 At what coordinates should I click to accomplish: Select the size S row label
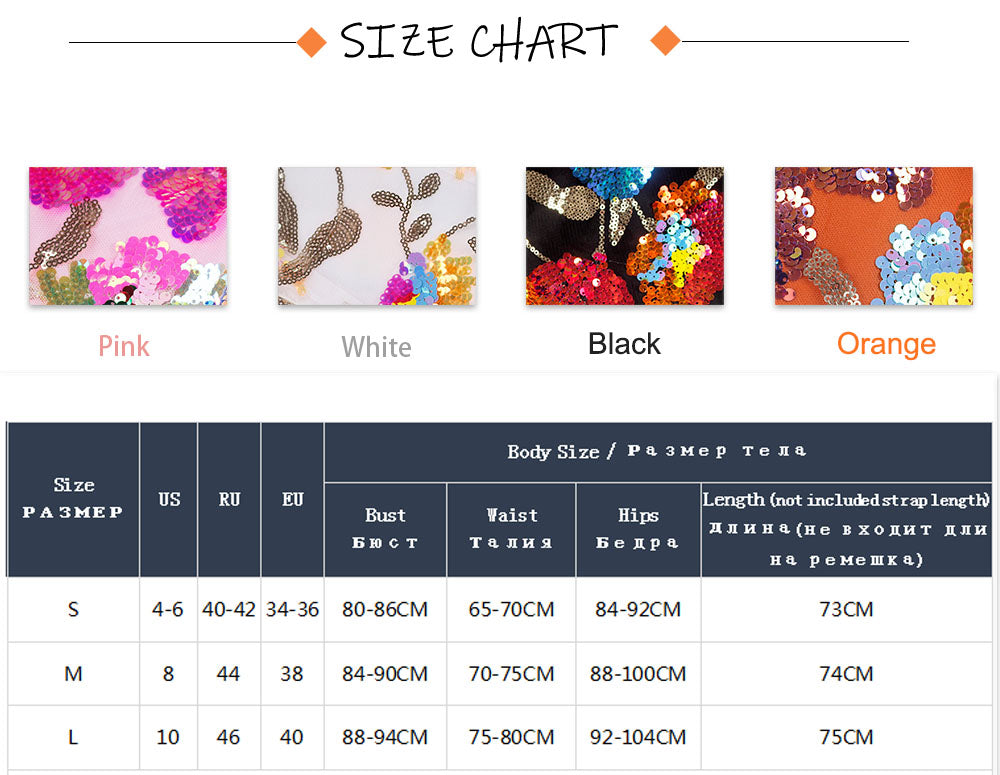coord(73,608)
